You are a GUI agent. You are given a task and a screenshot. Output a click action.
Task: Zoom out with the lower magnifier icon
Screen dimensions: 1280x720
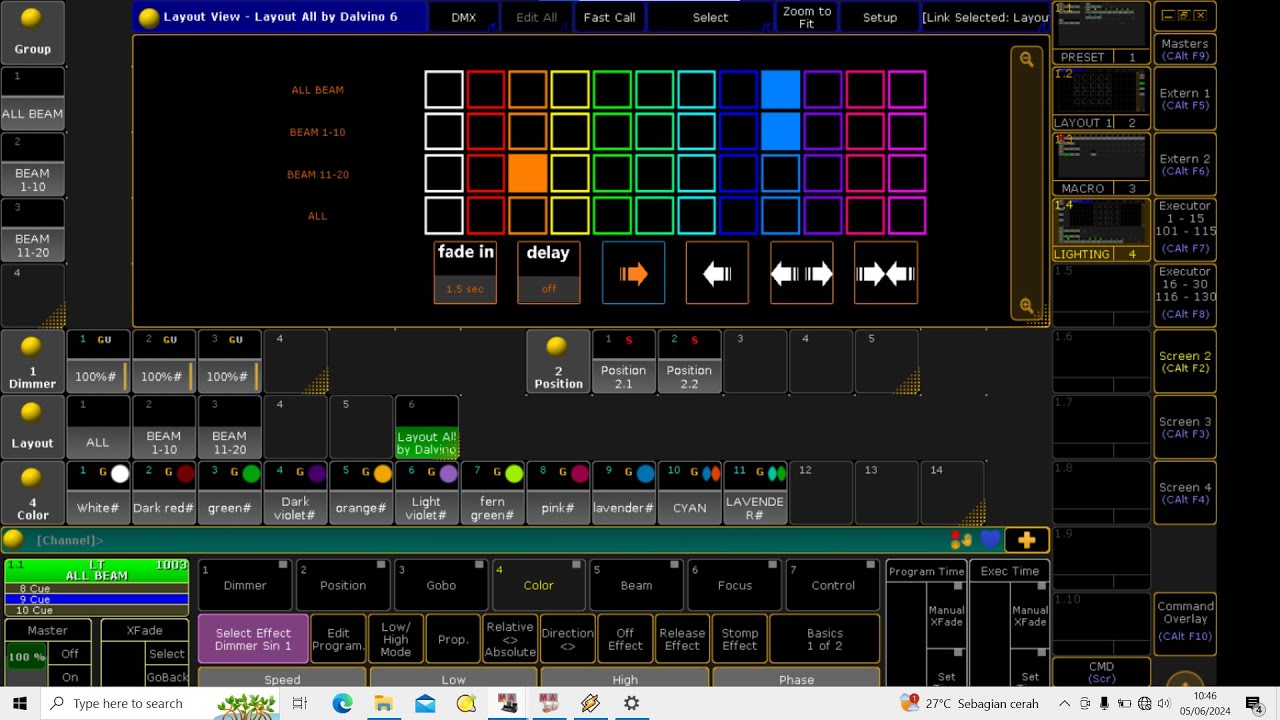1027,306
